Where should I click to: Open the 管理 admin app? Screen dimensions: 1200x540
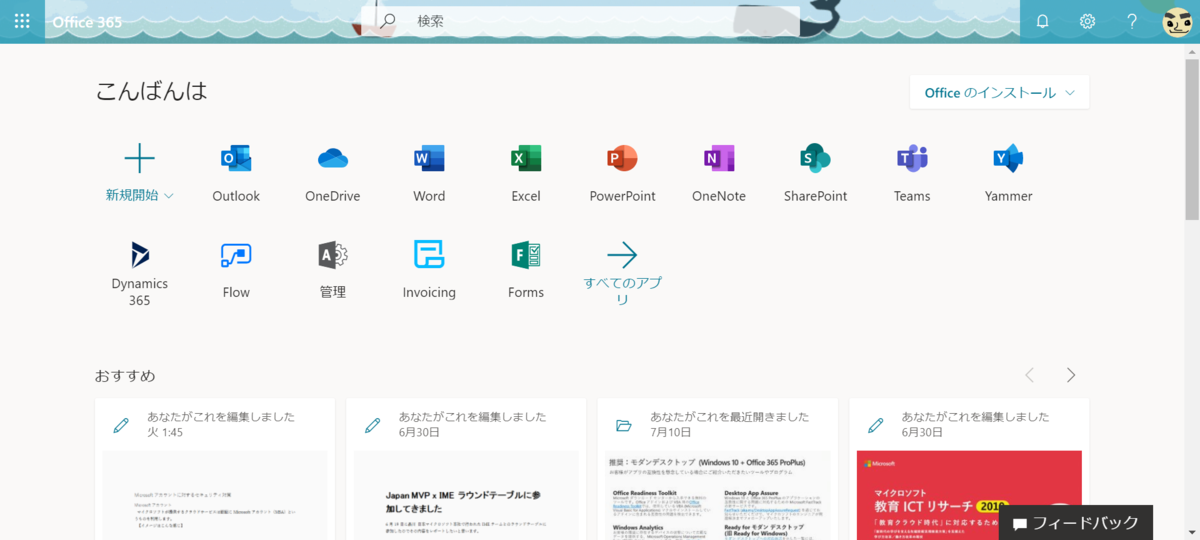[333, 270]
